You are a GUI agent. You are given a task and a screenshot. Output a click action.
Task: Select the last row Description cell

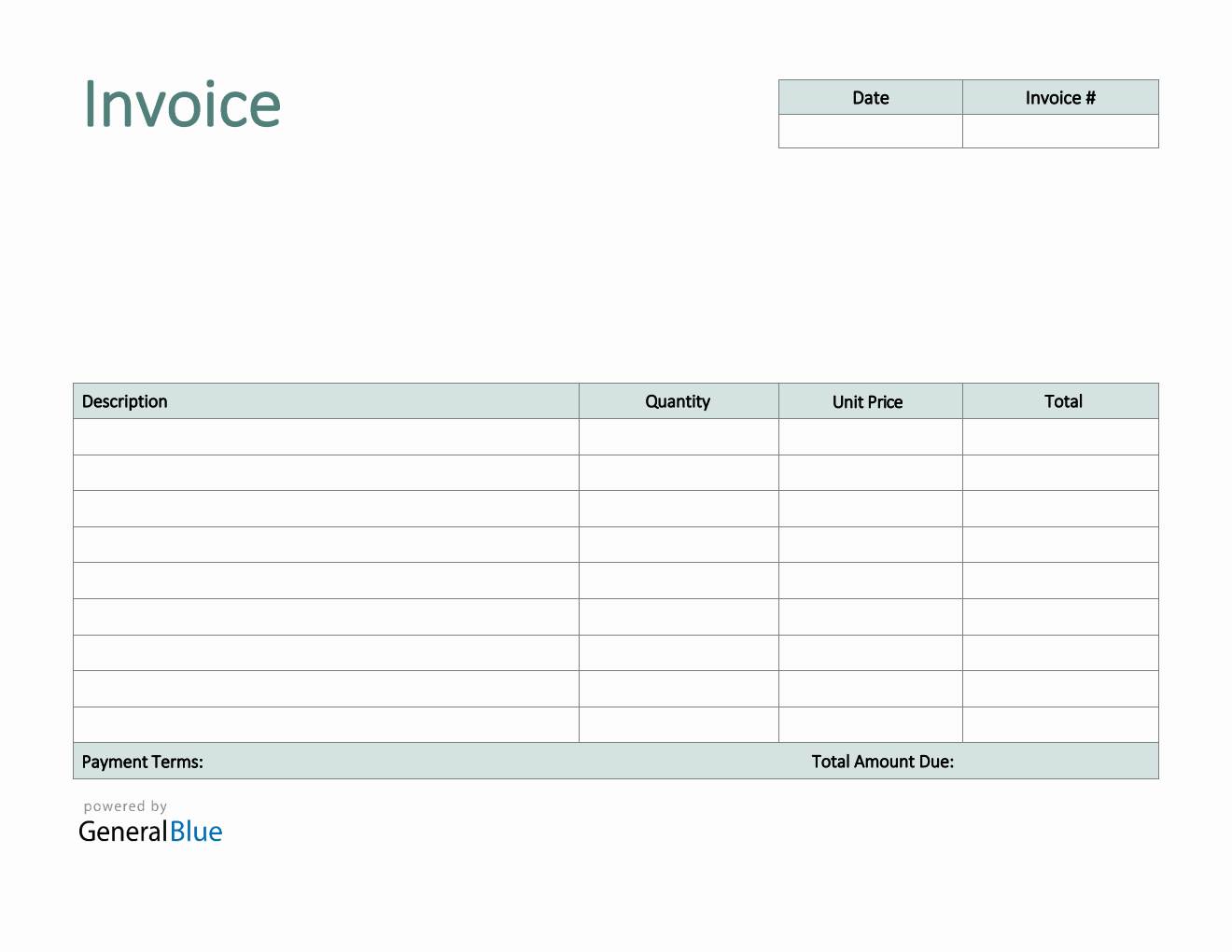click(326, 725)
